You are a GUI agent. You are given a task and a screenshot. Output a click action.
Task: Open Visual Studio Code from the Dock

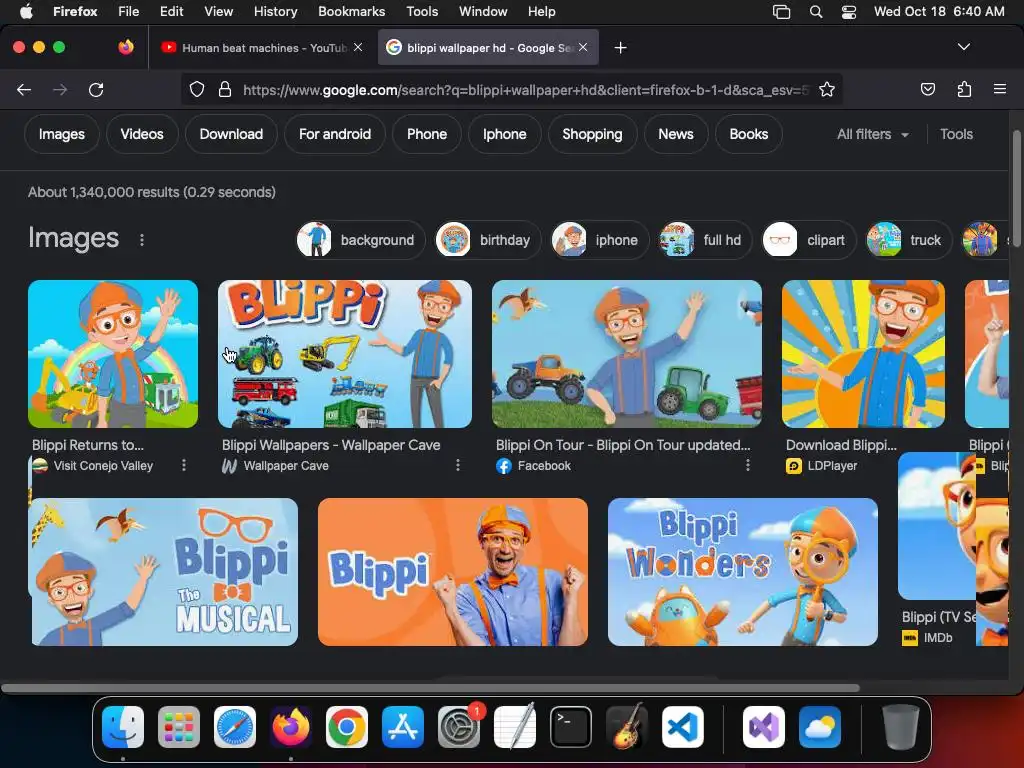[682, 727]
